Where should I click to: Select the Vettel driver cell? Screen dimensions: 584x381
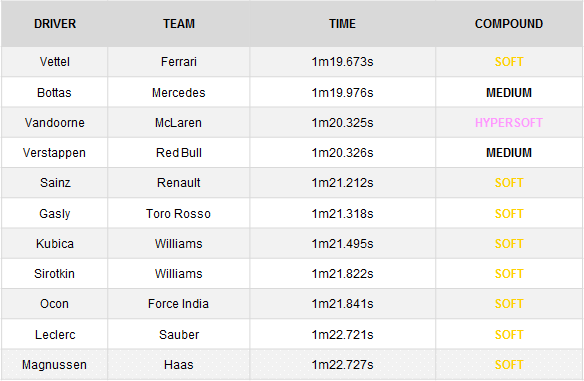coord(55,61)
